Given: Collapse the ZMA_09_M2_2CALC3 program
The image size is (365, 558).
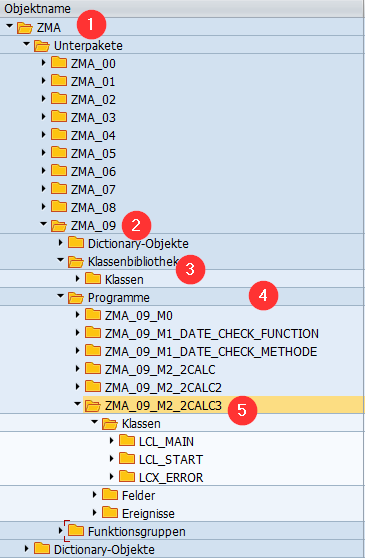Looking at the screenshot, I should pos(78,404).
